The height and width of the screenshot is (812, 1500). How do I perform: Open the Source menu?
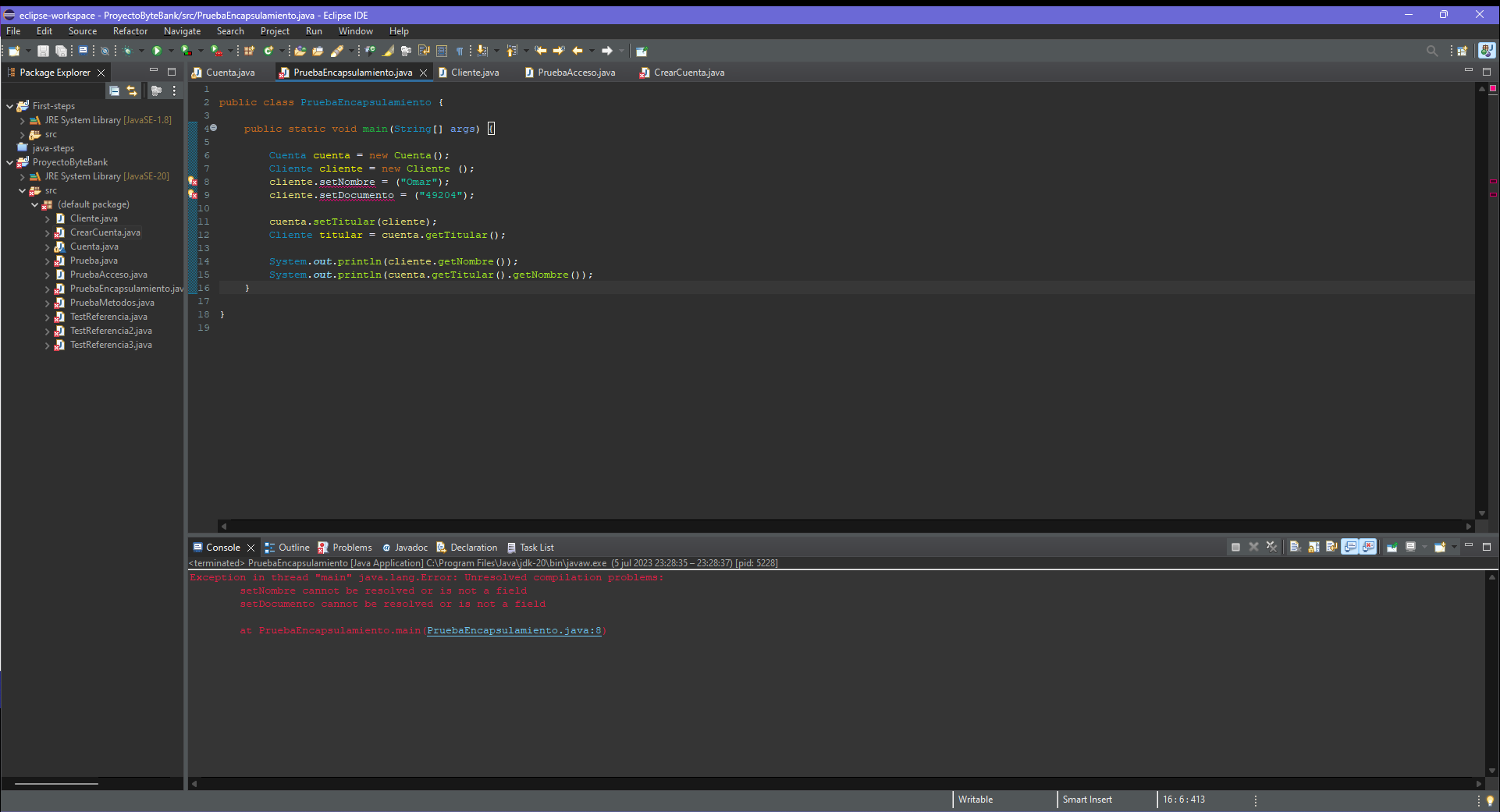83,31
